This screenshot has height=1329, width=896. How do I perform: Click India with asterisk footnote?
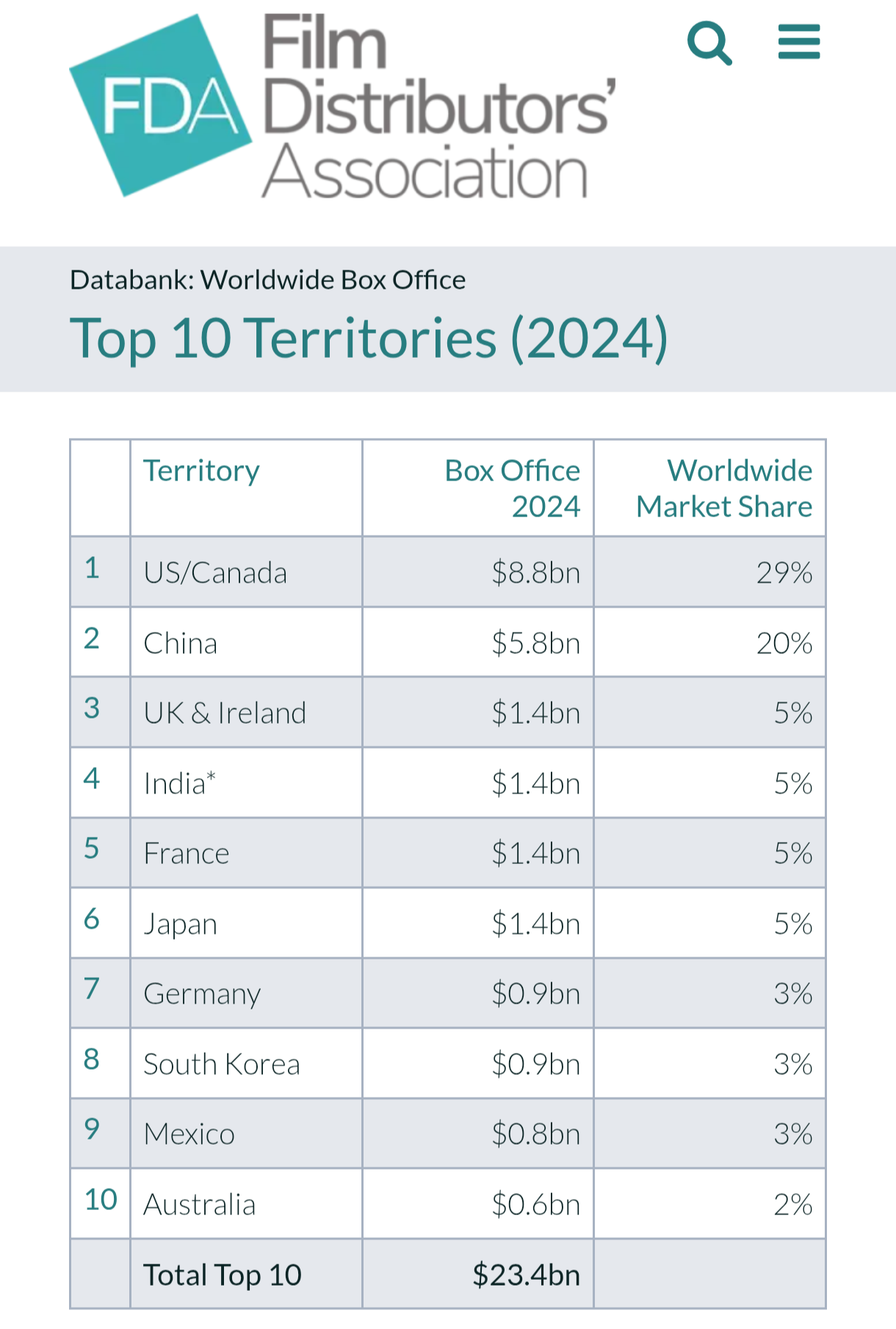click(x=180, y=783)
